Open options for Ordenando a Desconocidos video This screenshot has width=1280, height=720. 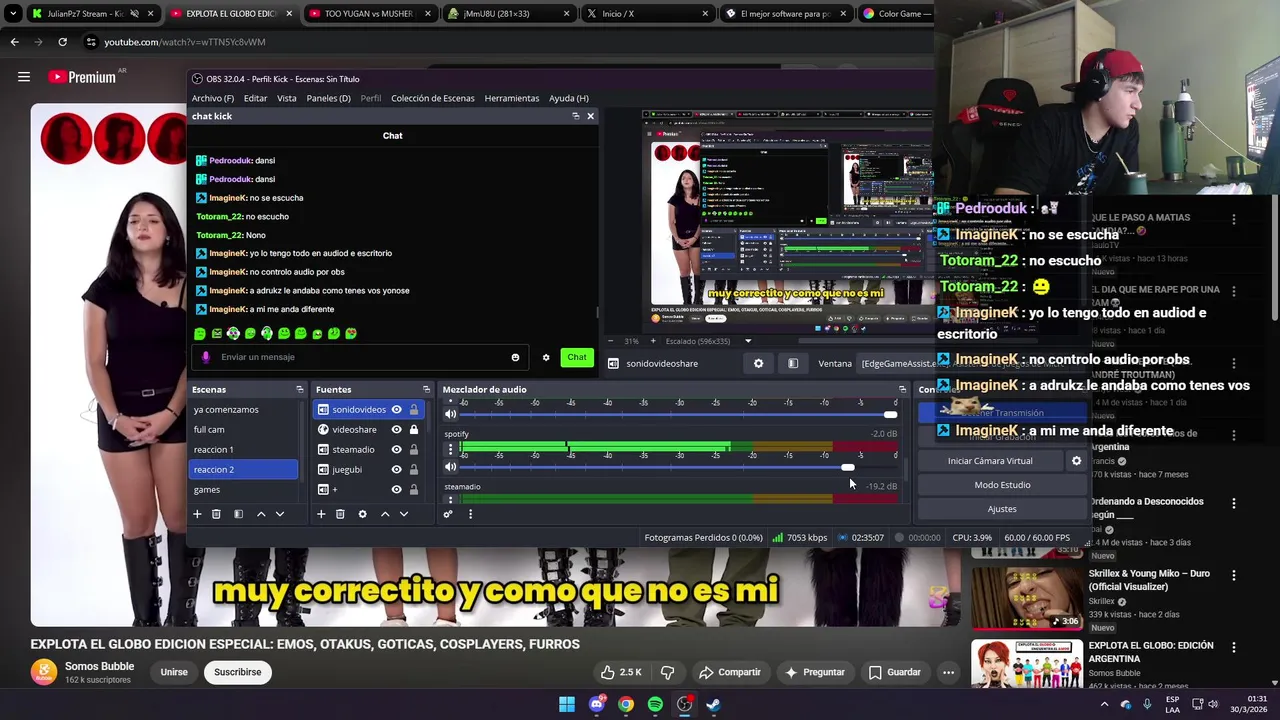[x=1233, y=503]
